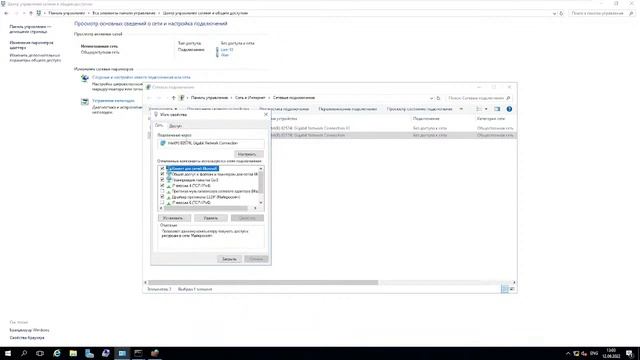Click Переименование подключения toolbar item
The width and height of the screenshot is (640, 360).
pos(348,109)
